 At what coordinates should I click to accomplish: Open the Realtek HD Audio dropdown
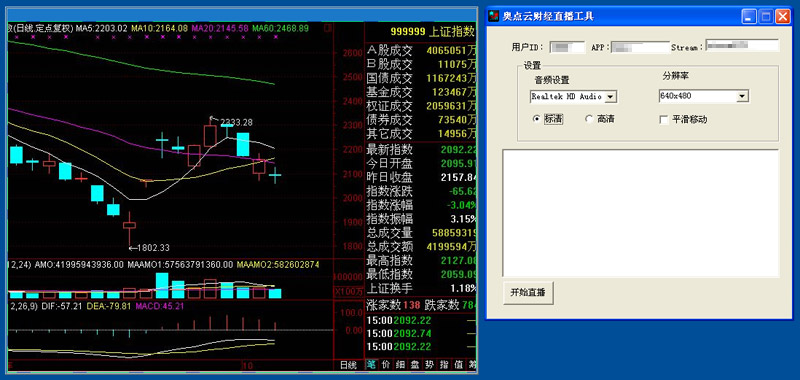click(x=573, y=96)
